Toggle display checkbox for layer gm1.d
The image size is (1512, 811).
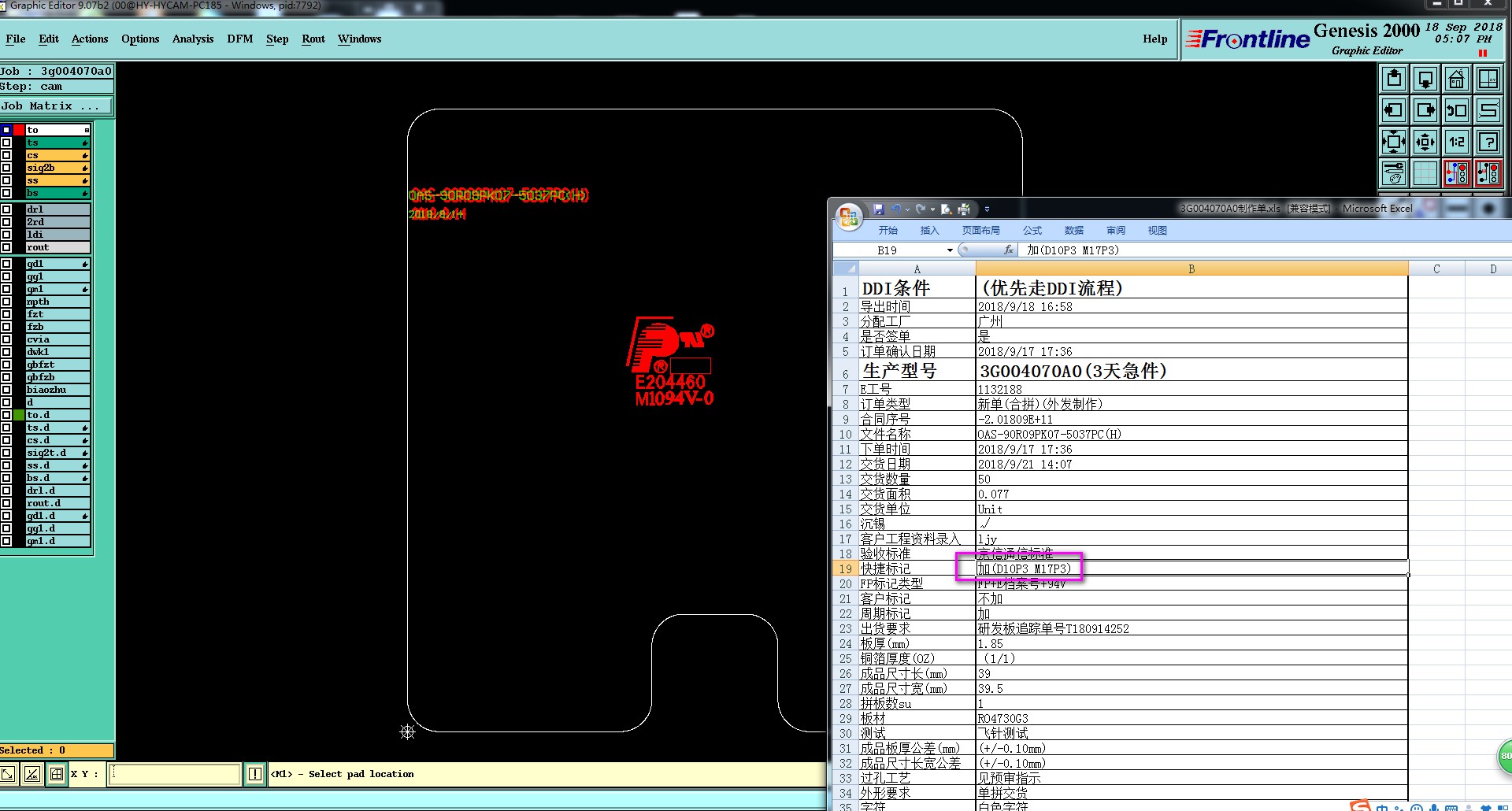pyautogui.click(x=6, y=541)
